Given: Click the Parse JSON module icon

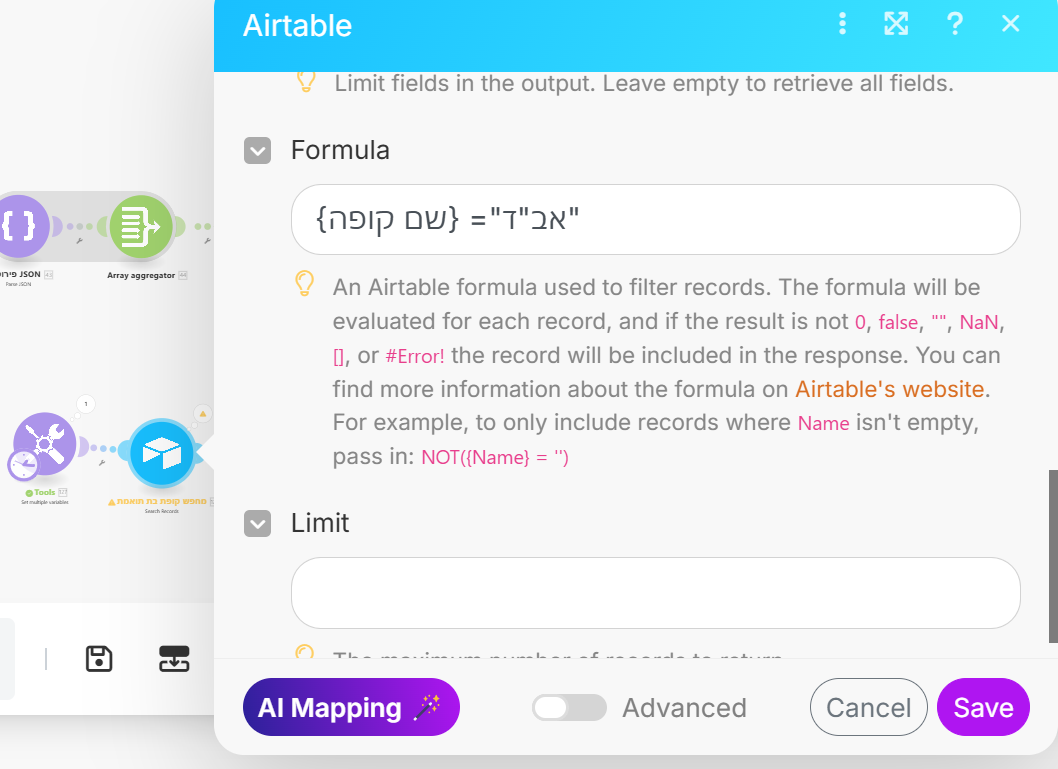Looking at the screenshot, I should [18, 228].
